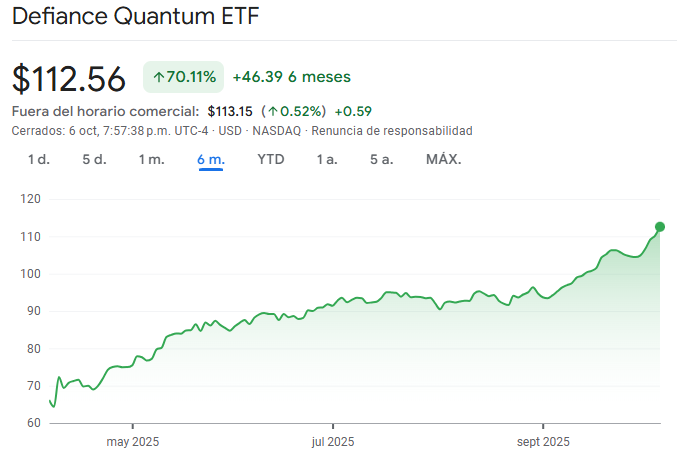This screenshot has width=677, height=452.
Task: Click the green 70.11% change badge
Action: pyautogui.click(x=184, y=77)
